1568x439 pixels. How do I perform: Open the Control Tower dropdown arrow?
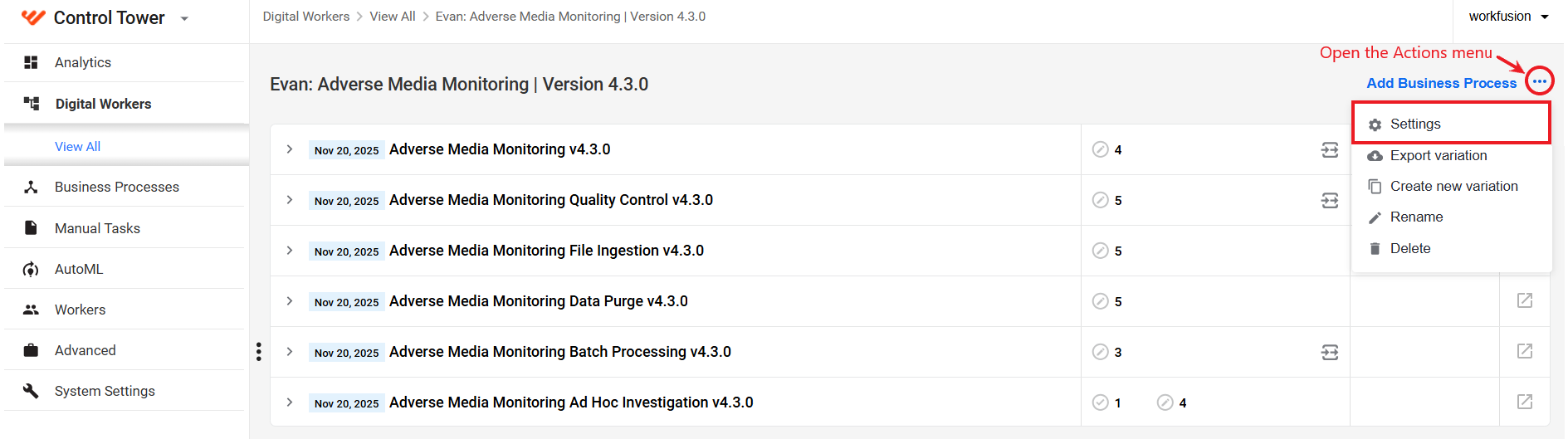point(184,18)
